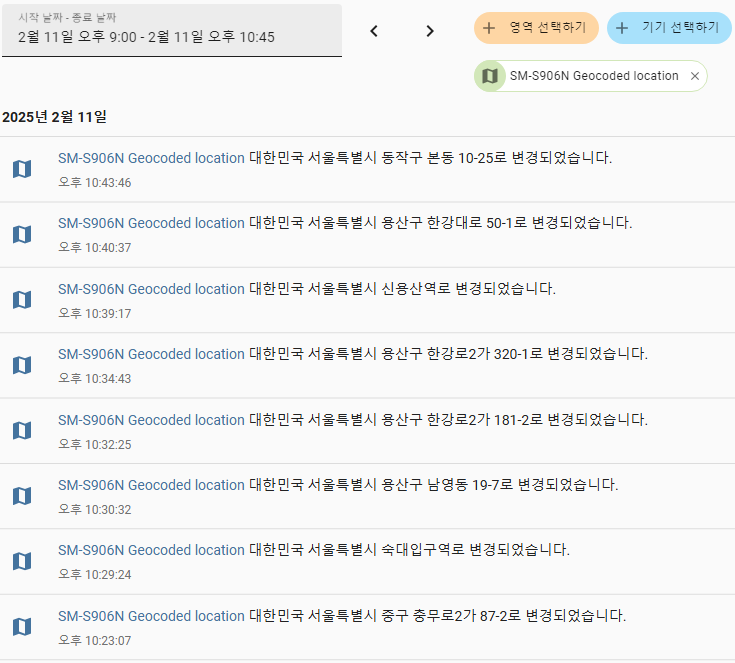Click map icon of 오후 10:34:43 entry
The height and width of the screenshot is (663, 735).
click(22, 365)
